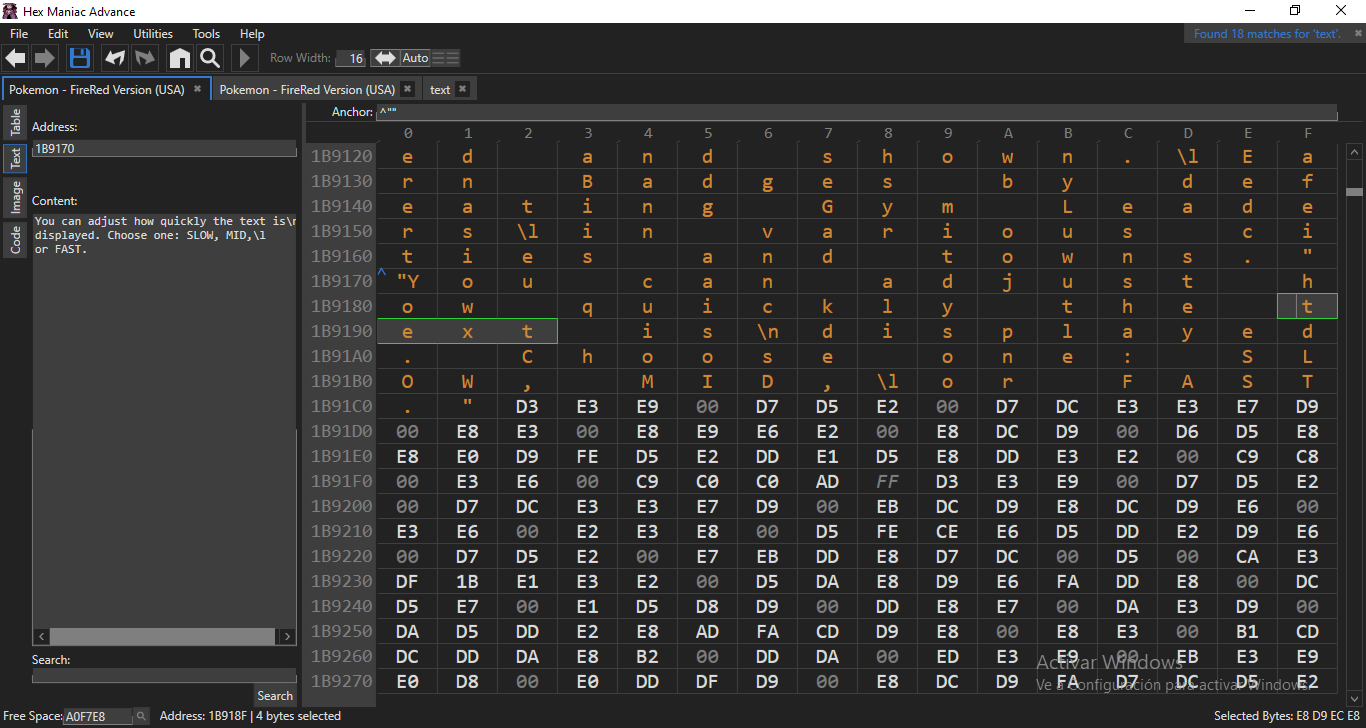
Task: Toggle the Auto row width option
Action: click(x=415, y=58)
